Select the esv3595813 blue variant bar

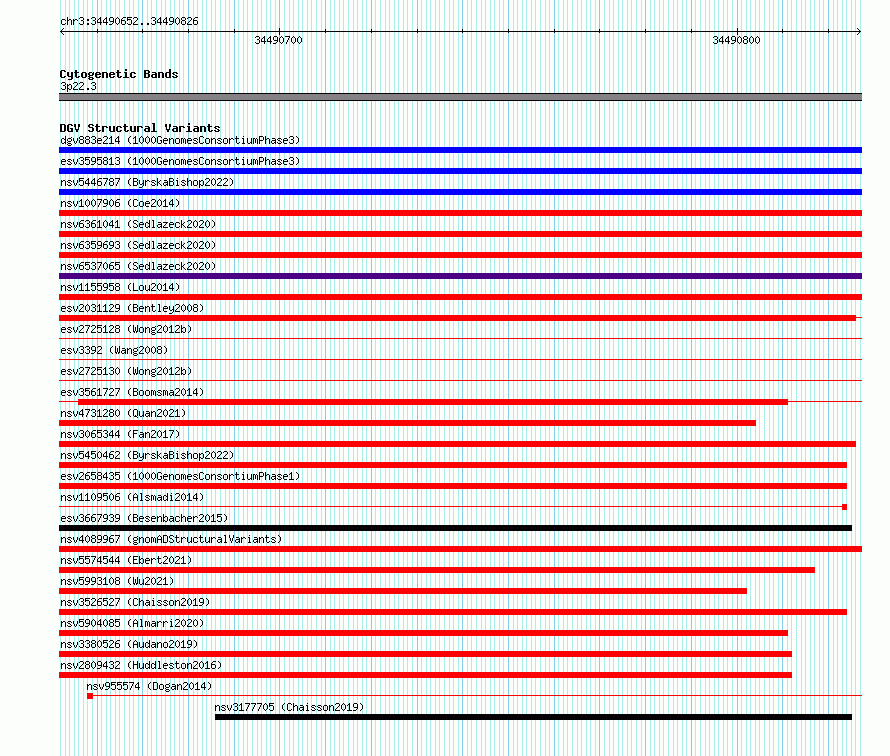(x=460, y=171)
